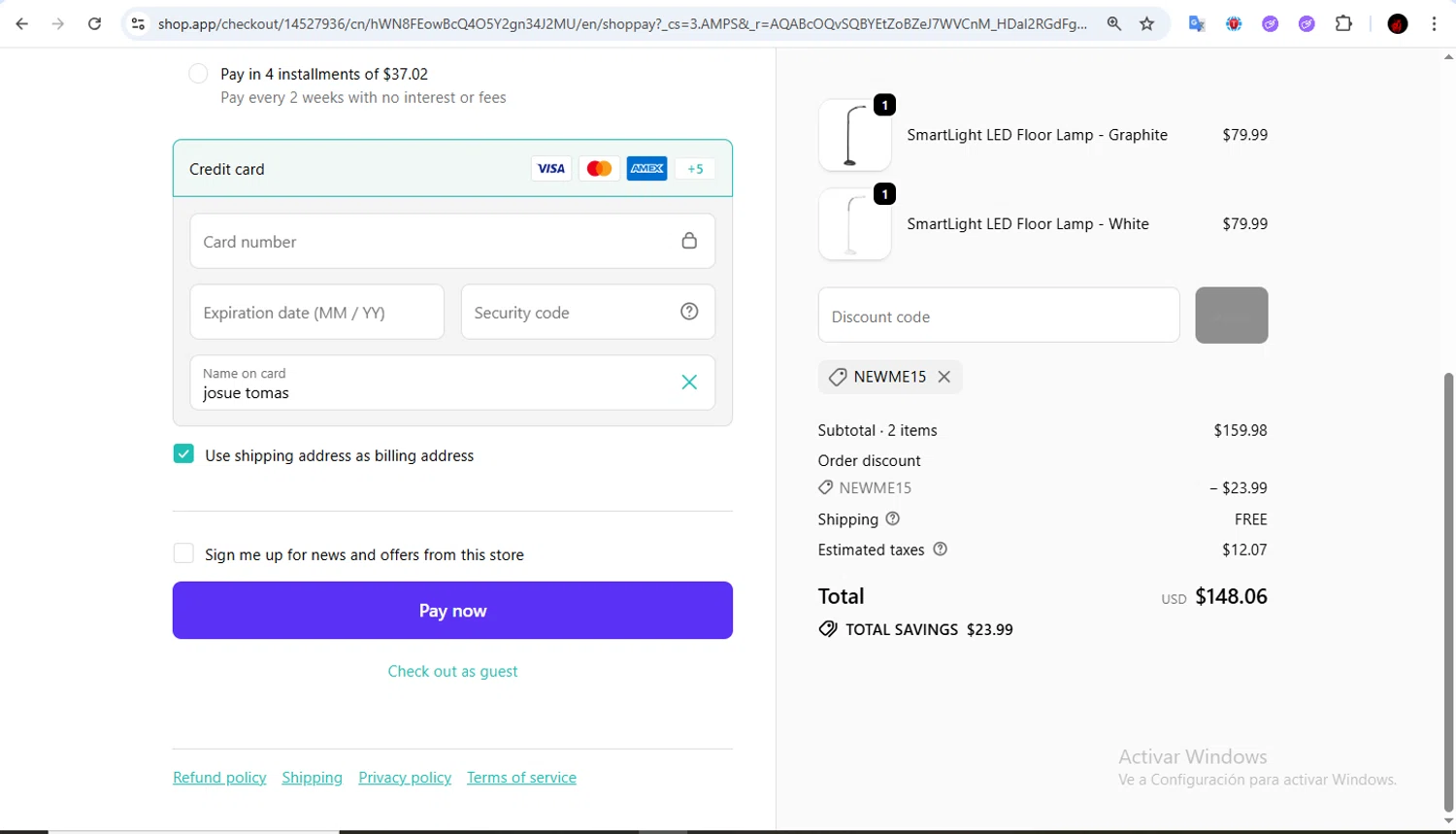Click the Estimated taxes value $12.07
This screenshot has height=834, width=1456.
pos(1244,549)
